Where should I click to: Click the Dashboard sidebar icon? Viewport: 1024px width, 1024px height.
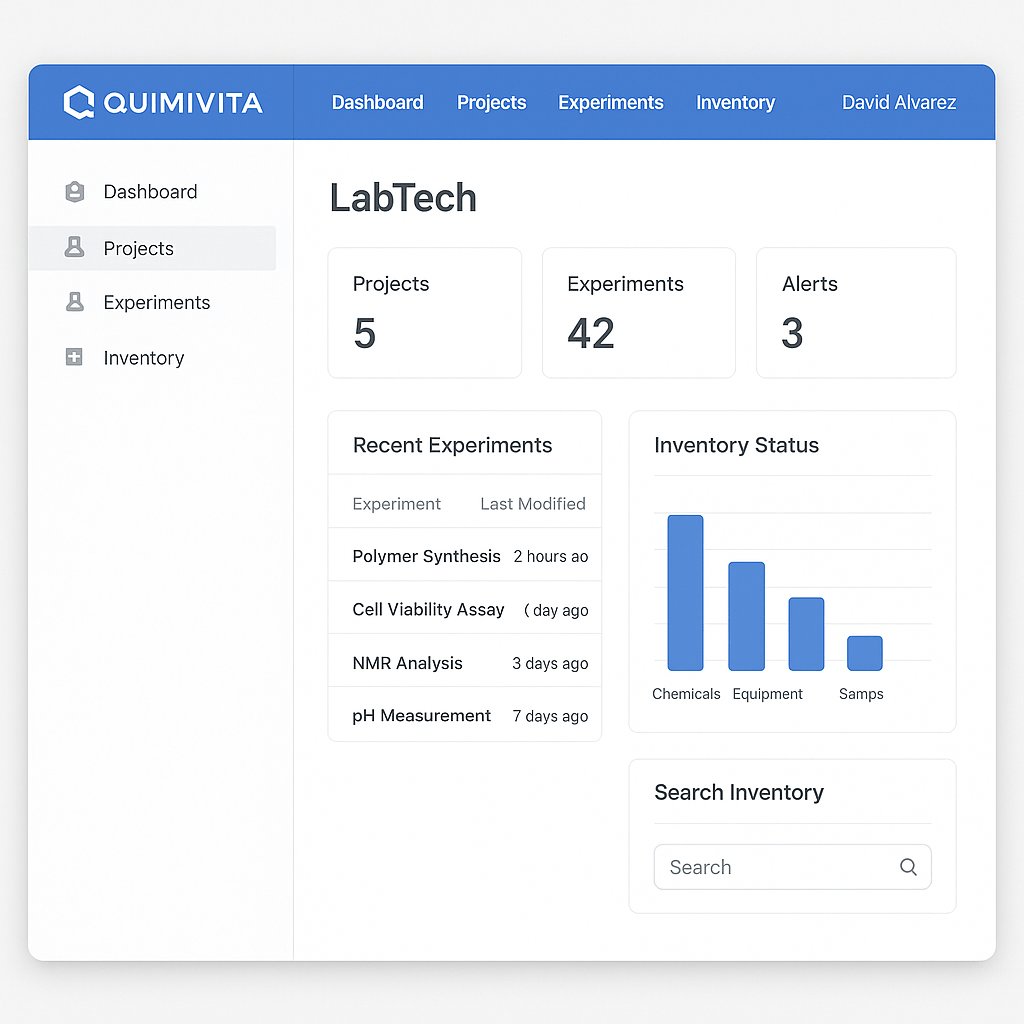pyautogui.click(x=74, y=192)
